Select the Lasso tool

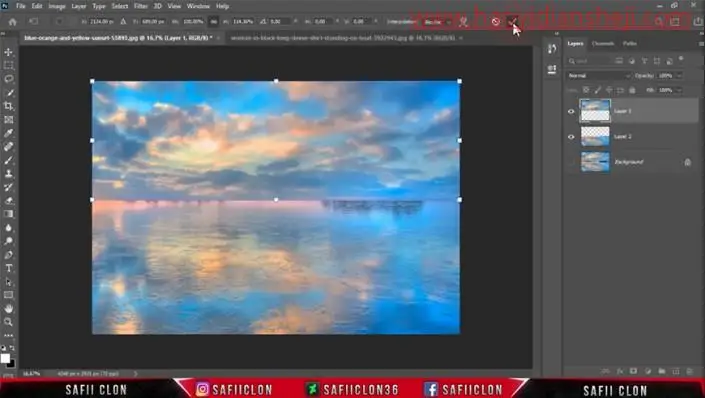tap(9, 79)
